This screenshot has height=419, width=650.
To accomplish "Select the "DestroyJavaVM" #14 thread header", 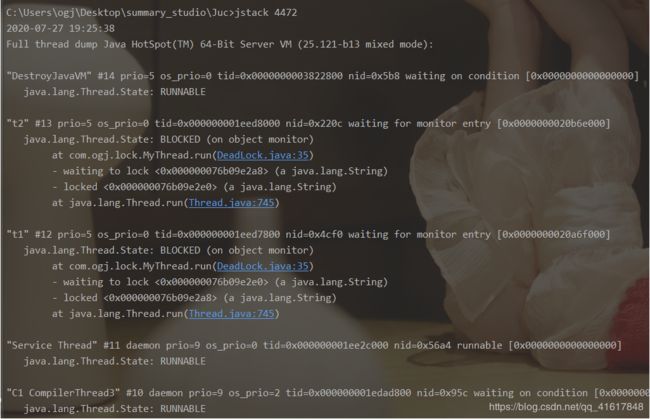I will 323,76.
